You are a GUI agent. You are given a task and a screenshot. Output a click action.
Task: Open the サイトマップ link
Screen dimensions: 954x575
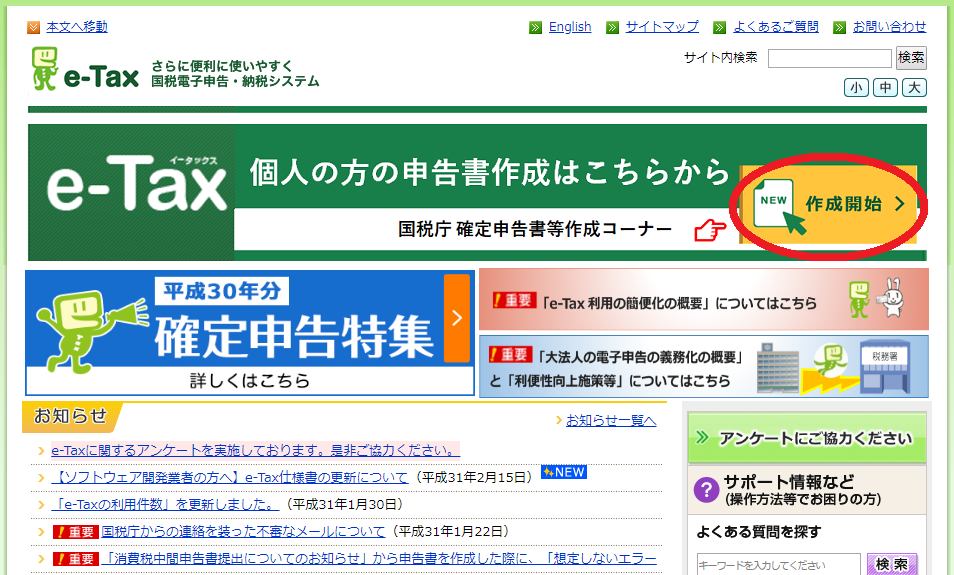662,27
